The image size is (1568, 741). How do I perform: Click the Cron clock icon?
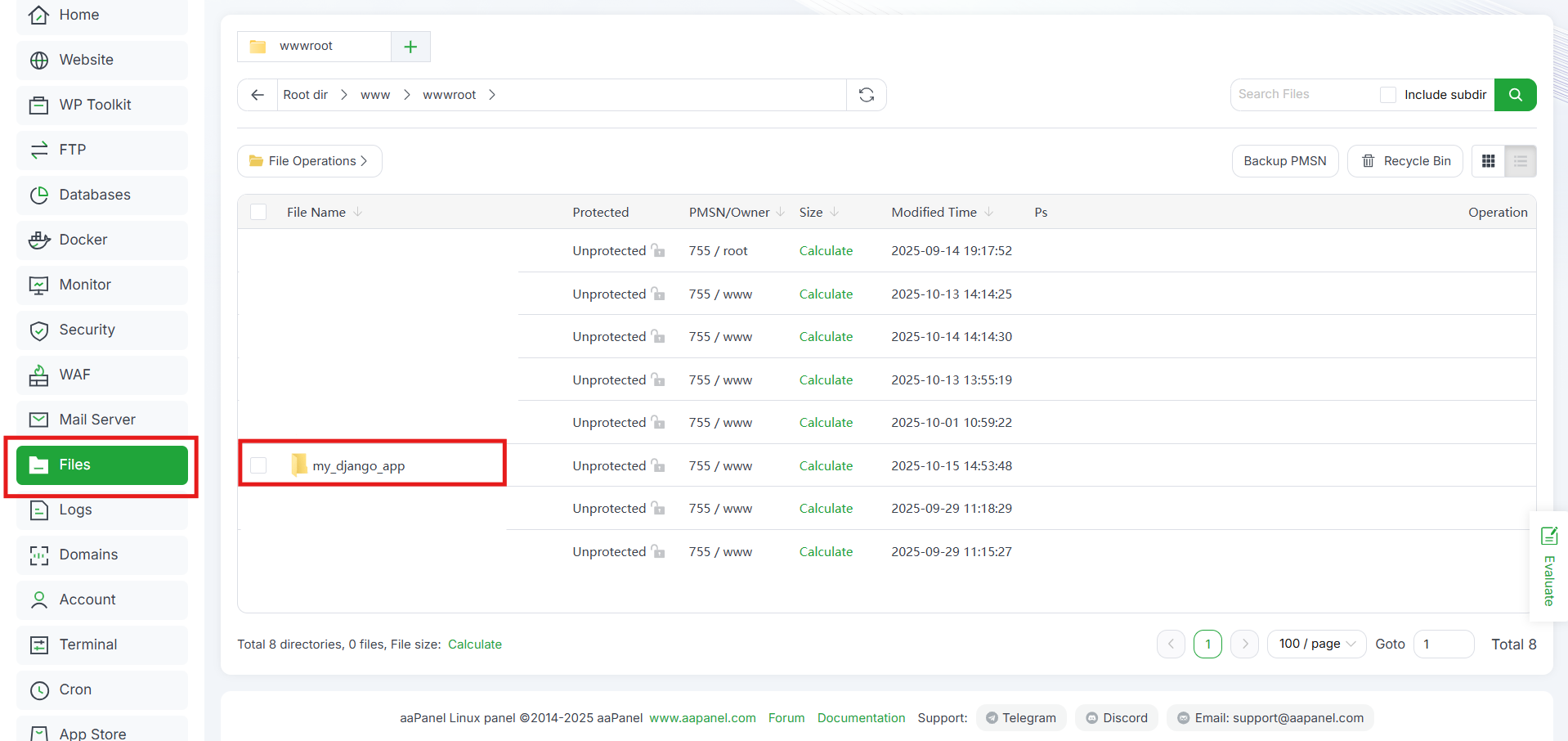tap(38, 689)
